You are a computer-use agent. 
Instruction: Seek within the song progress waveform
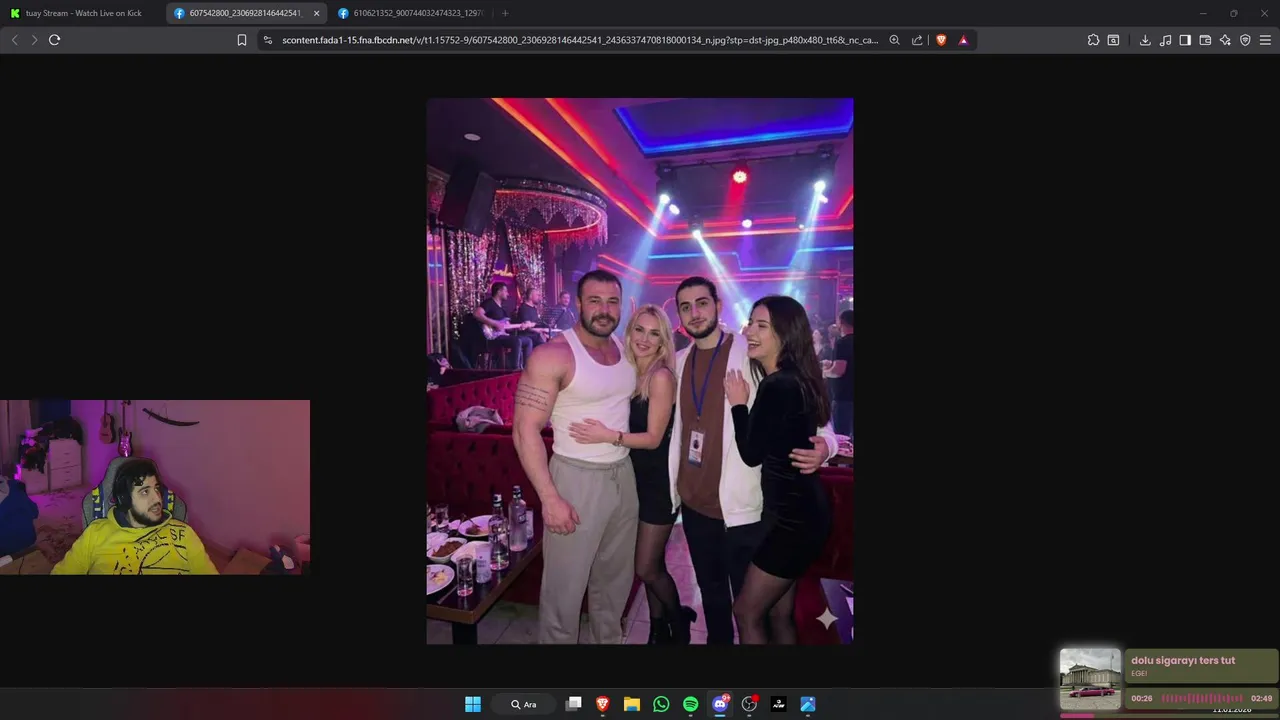point(1202,698)
